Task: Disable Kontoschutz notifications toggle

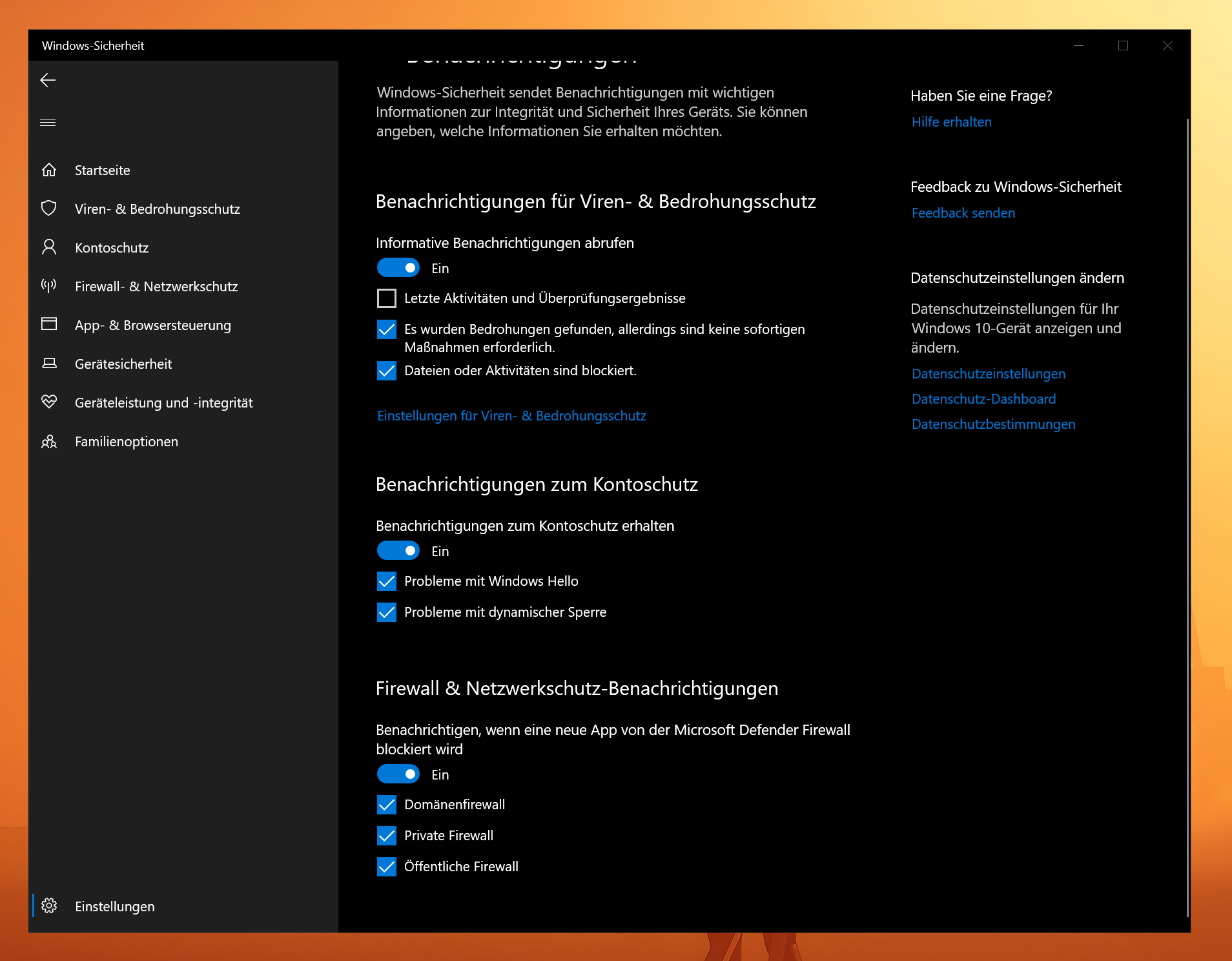Action: [x=398, y=550]
